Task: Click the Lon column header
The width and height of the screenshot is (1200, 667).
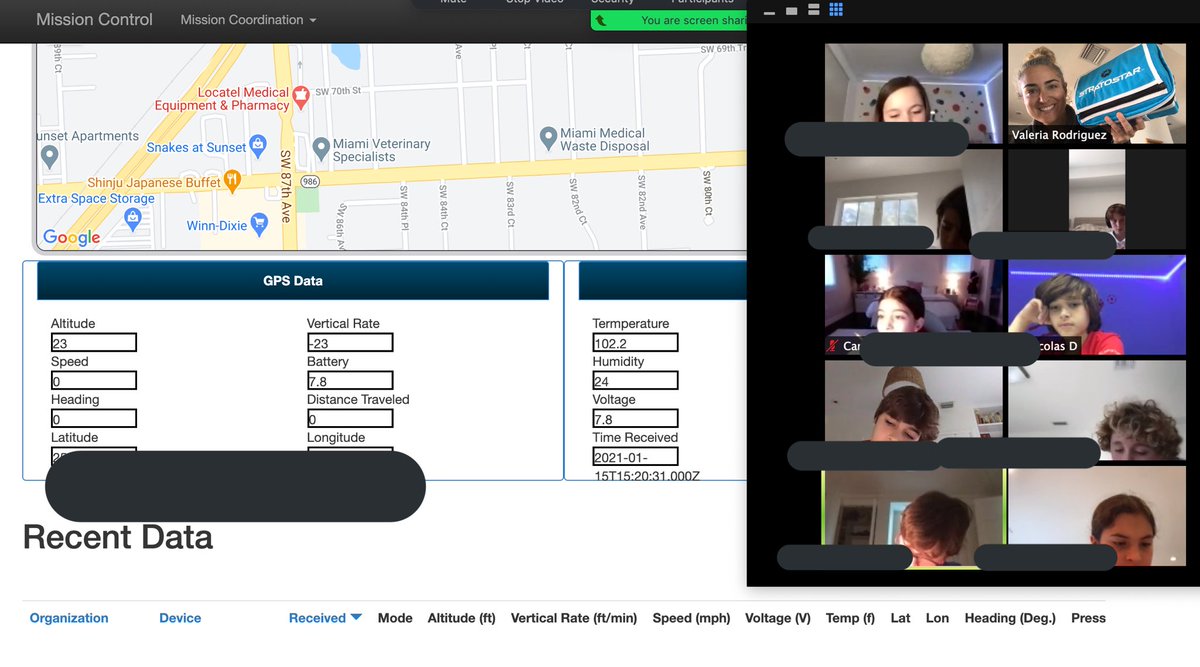Action: pos(937,618)
